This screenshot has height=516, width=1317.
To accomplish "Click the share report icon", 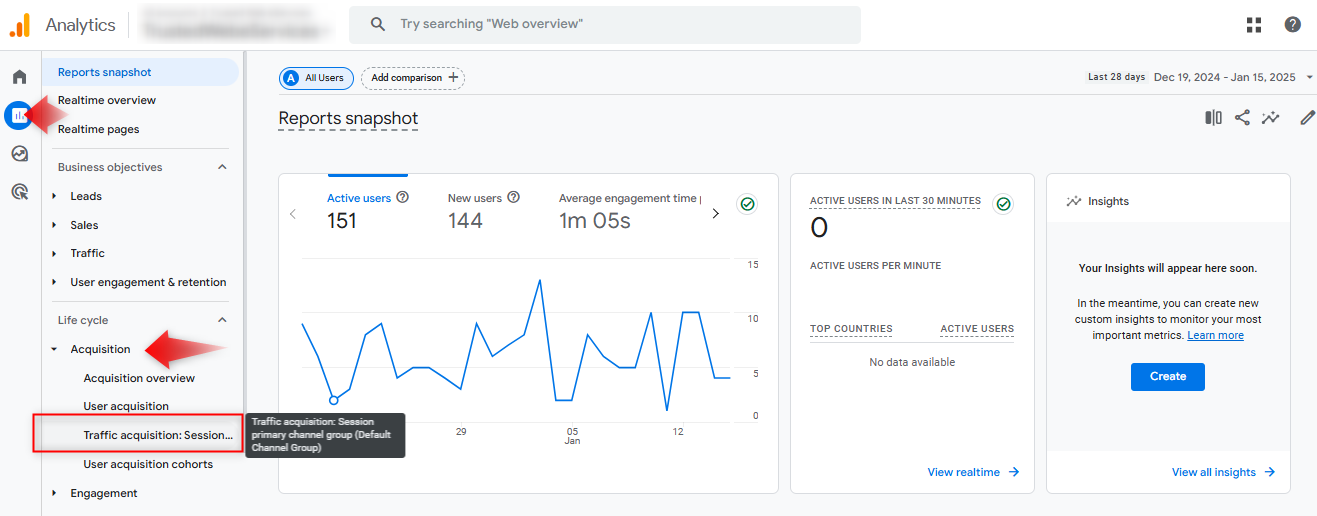I will point(1242,118).
